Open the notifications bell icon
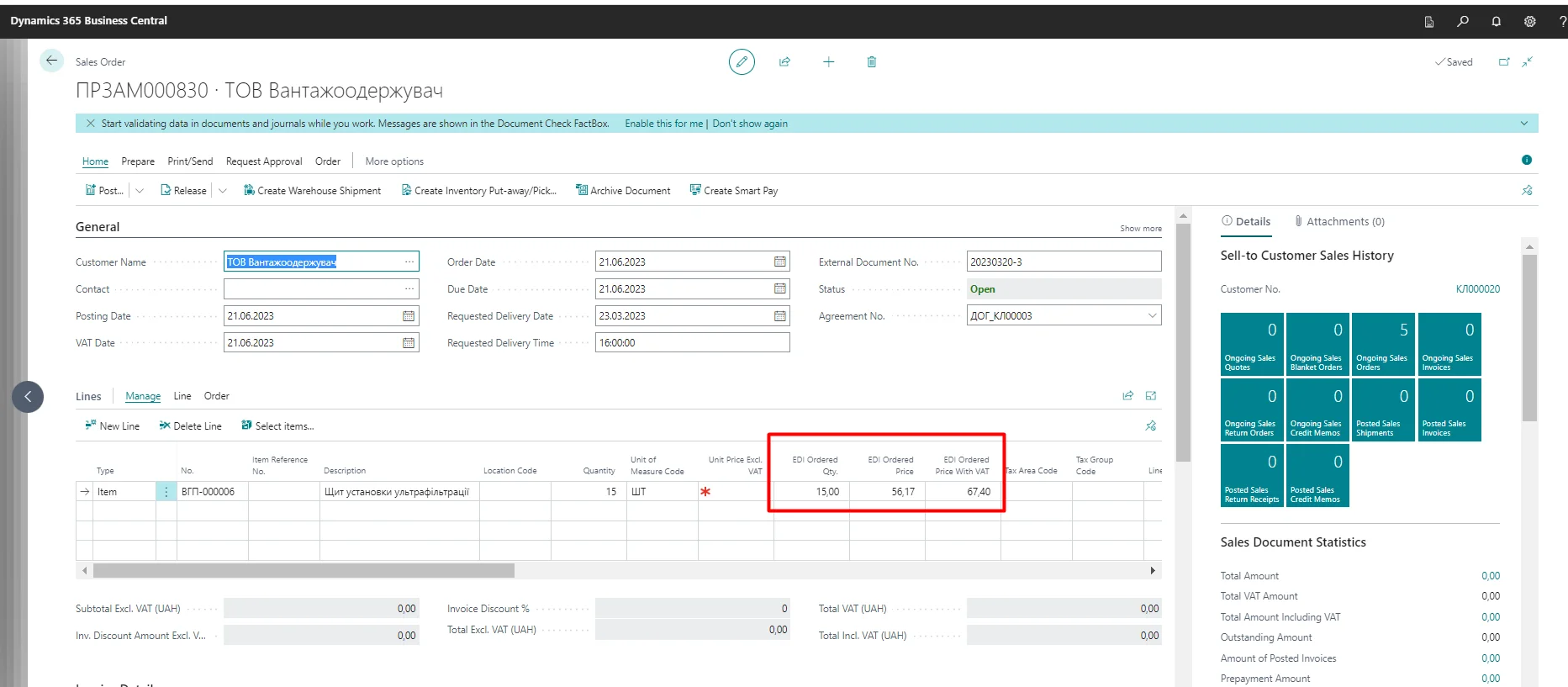1568x687 pixels. point(1496,21)
